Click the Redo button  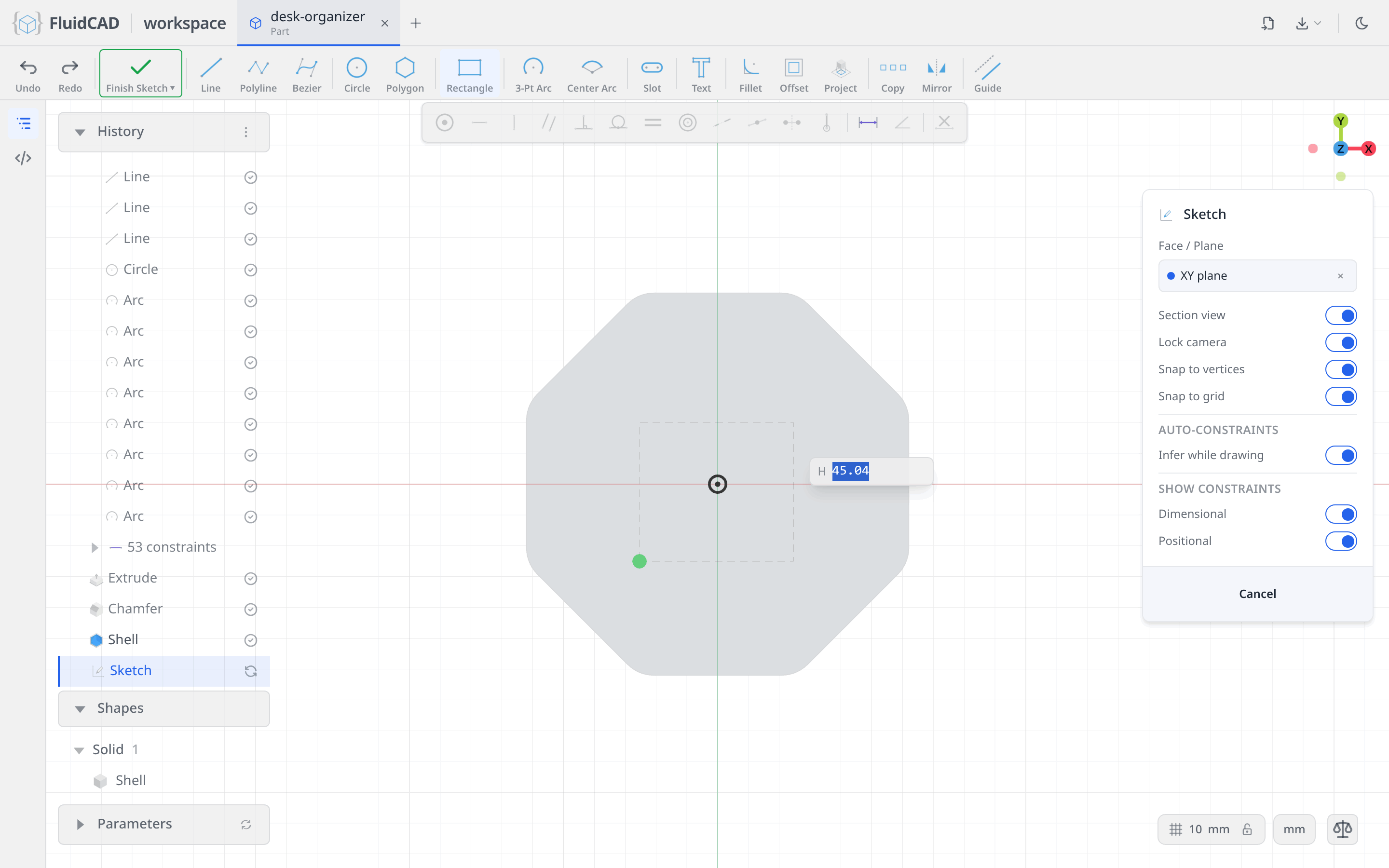click(x=70, y=75)
